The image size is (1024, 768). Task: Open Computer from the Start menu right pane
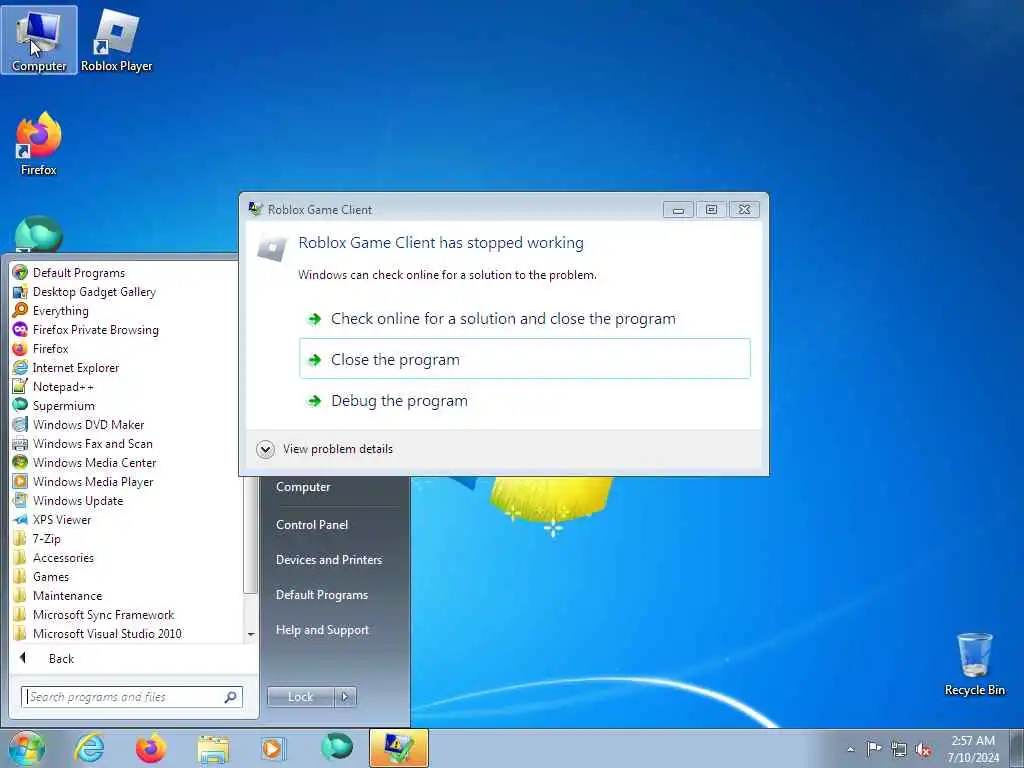pyautogui.click(x=303, y=487)
